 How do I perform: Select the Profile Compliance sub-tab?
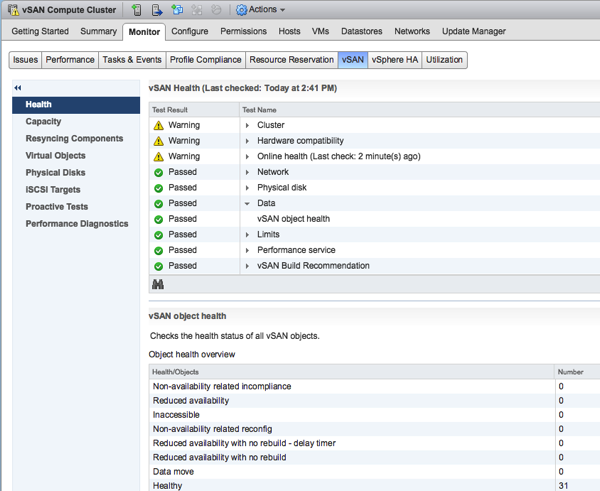click(205, 60)
